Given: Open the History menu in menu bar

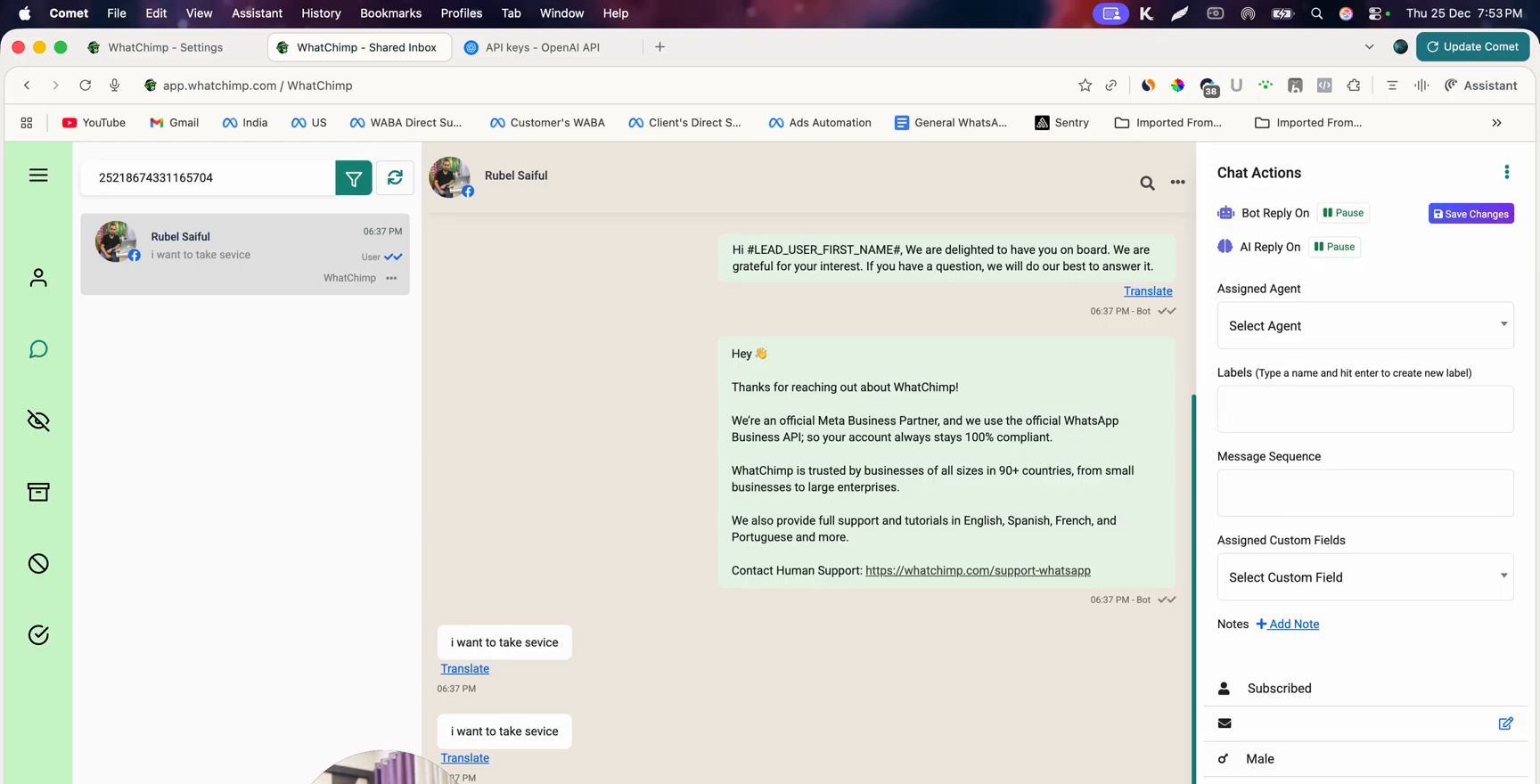Looking at the screenshot, I should pos(321,13).
